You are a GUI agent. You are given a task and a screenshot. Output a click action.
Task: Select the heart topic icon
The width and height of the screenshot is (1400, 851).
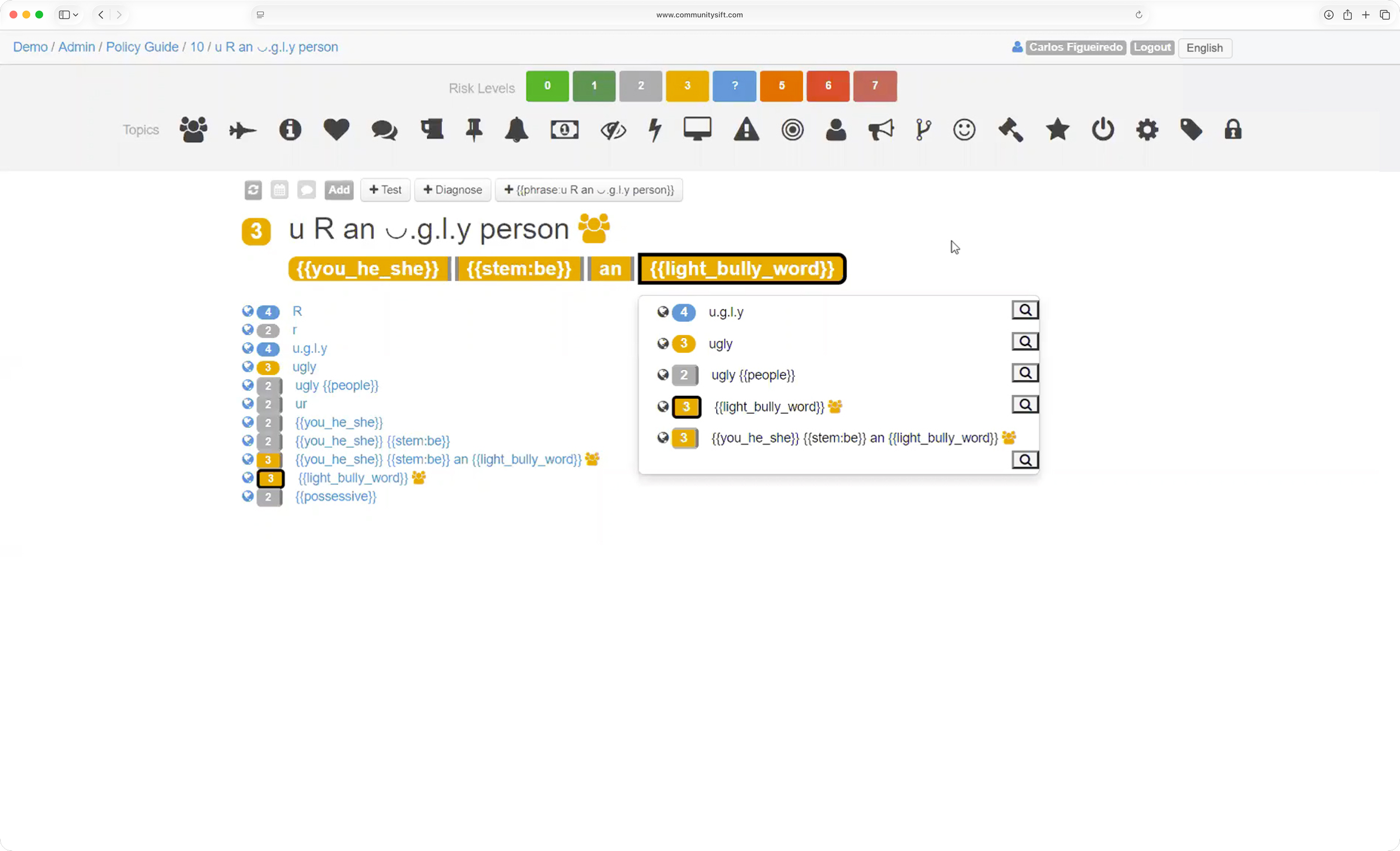coord(337,129)
